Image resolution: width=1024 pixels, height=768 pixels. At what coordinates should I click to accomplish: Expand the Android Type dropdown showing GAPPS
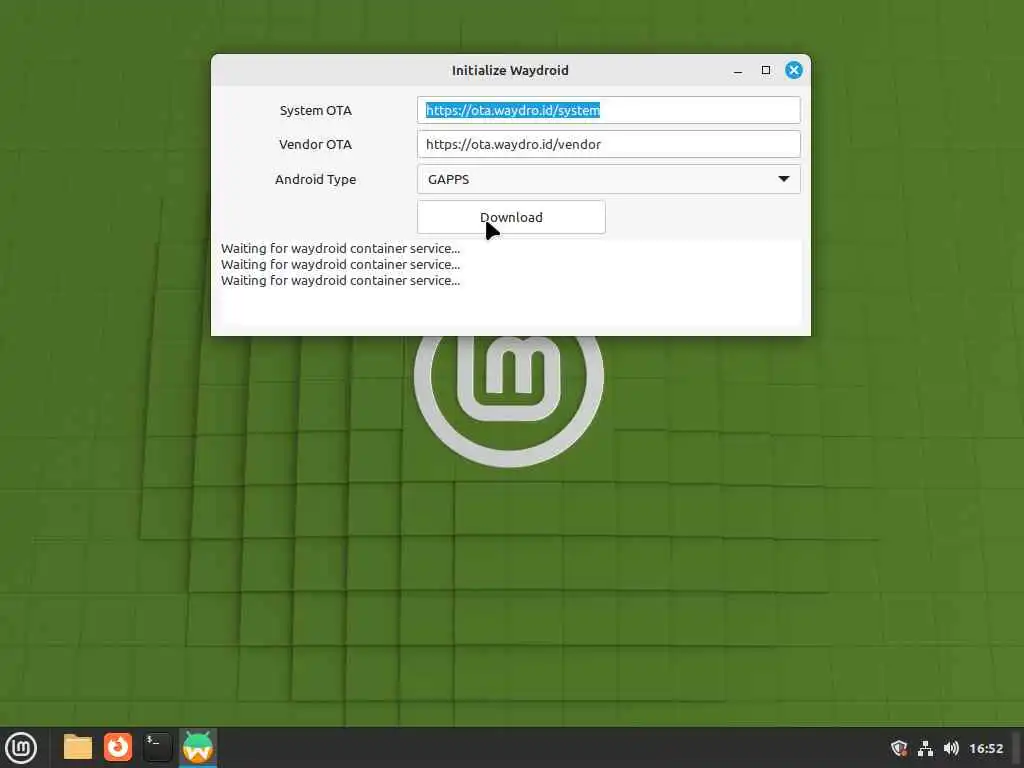tap(609, 179)
